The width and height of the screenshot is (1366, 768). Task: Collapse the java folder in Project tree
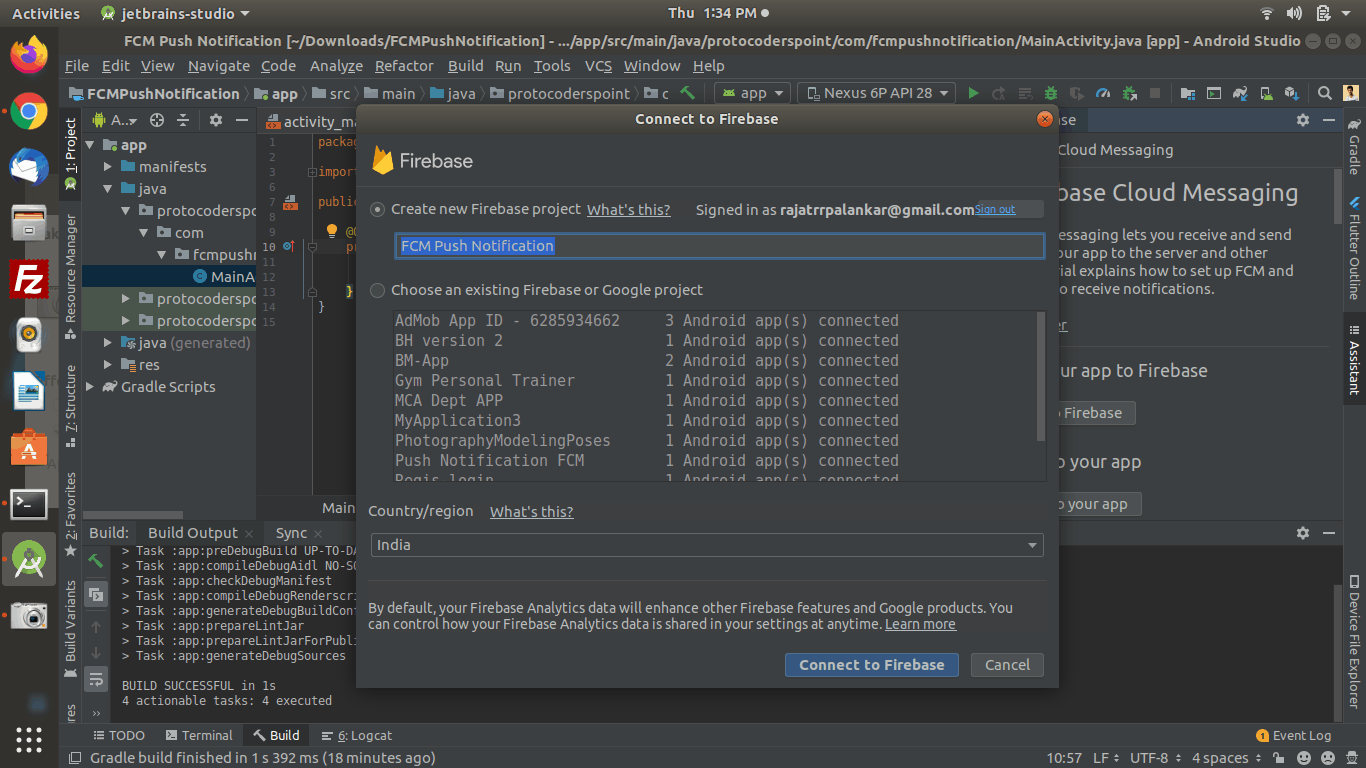point(107,188)
